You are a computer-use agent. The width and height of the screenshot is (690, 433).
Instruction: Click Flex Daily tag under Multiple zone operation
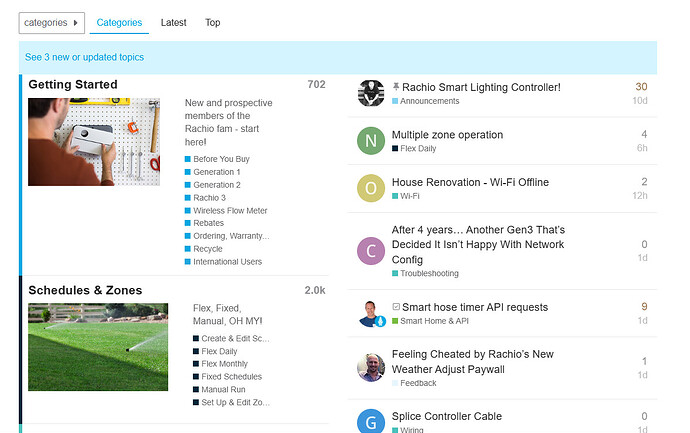pos(414,148)
